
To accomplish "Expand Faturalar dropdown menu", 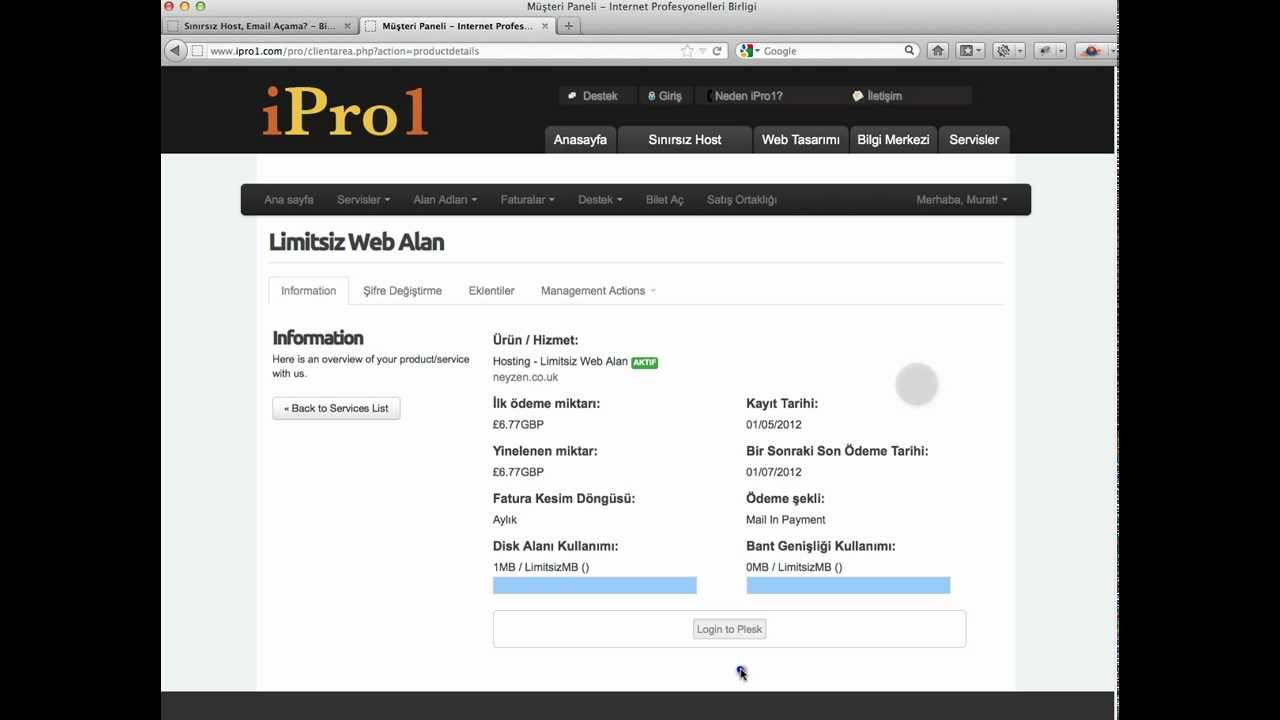I will (527, 200).
